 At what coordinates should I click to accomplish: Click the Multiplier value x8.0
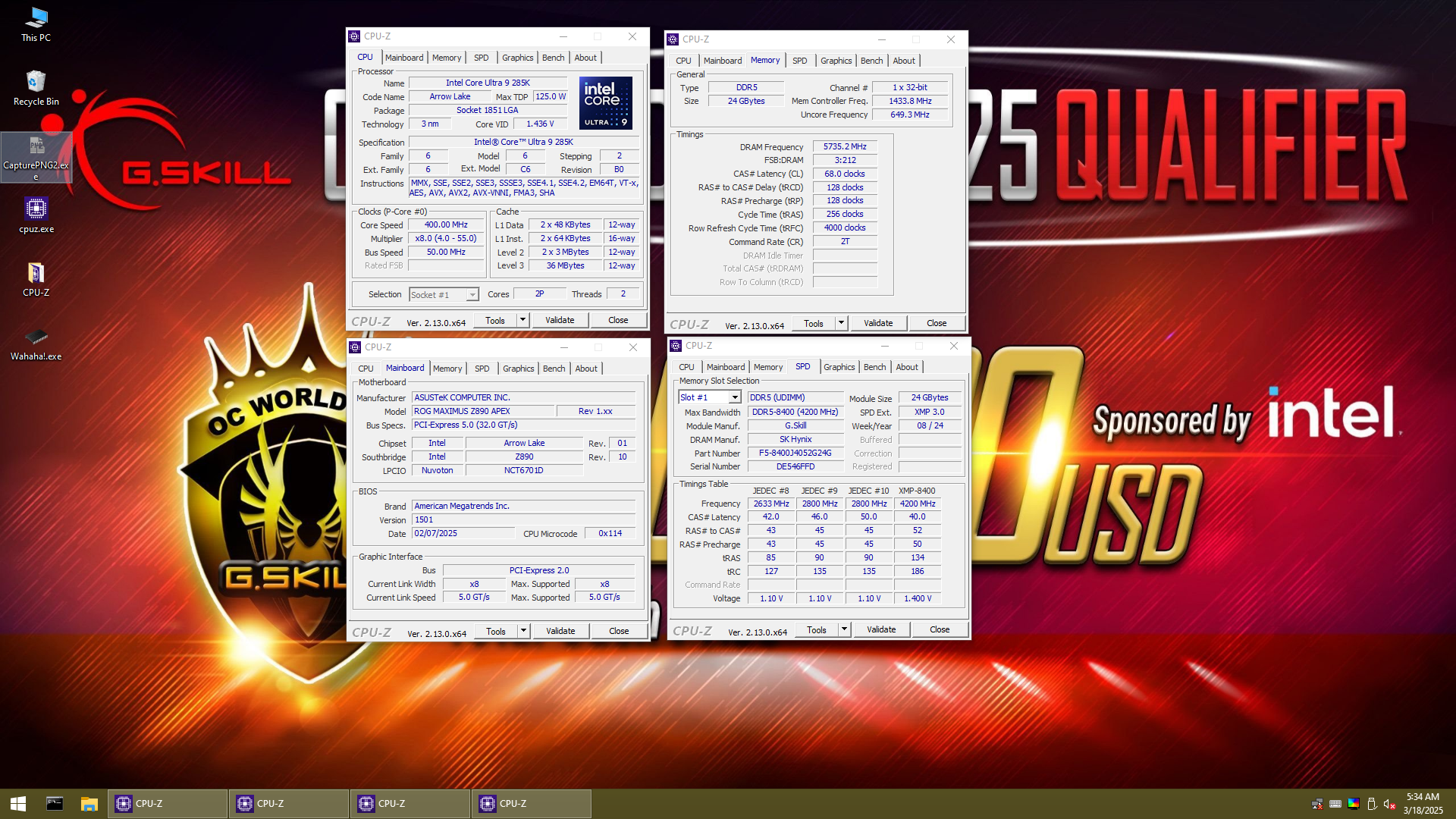[x=446, y=238]
